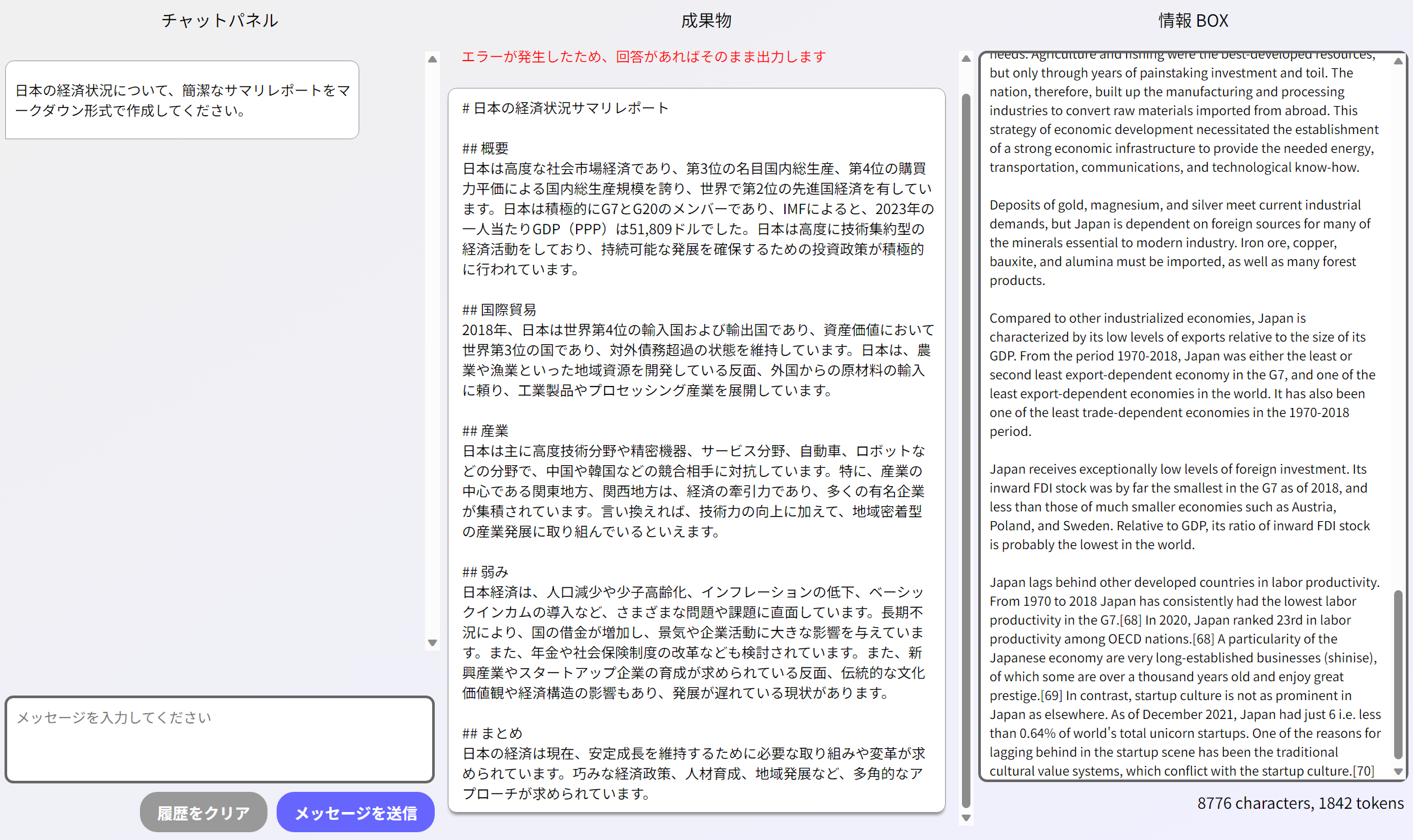Click the ## まとめ section header
This screenshot has height=840, width=1413.
pos(492,733)
